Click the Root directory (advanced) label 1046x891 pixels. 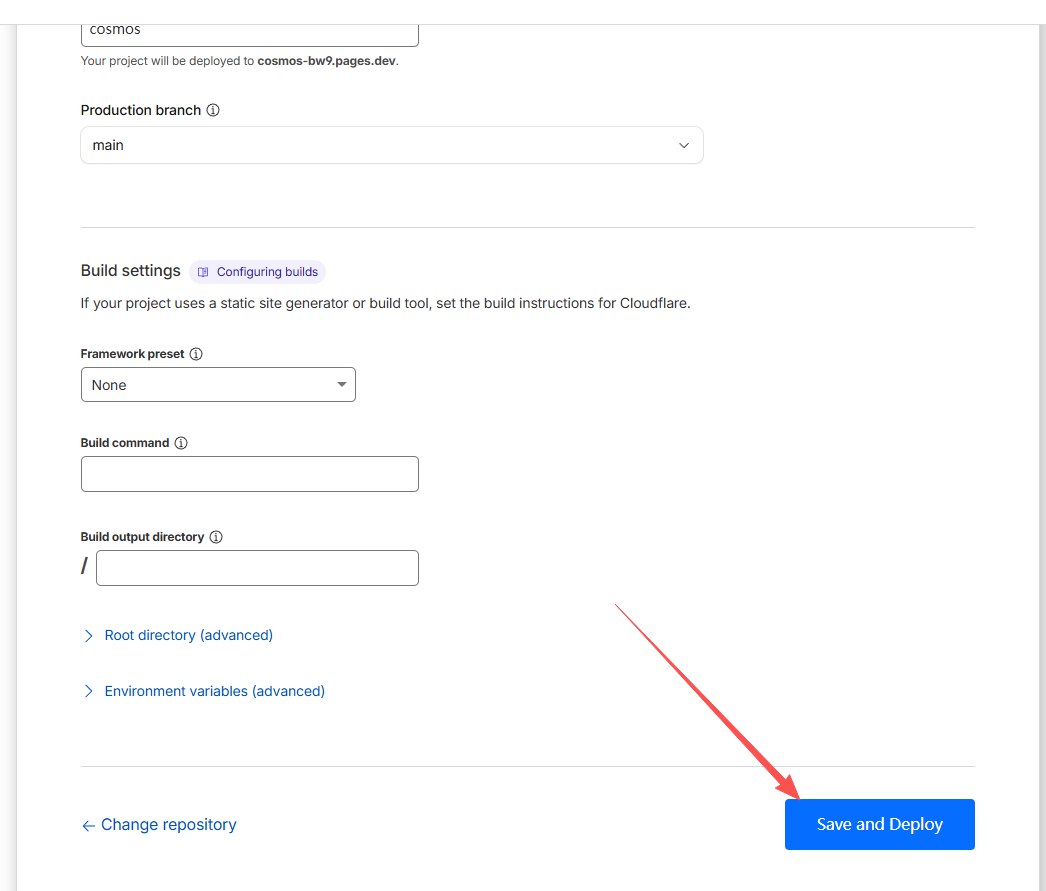(x=188, y=635)
